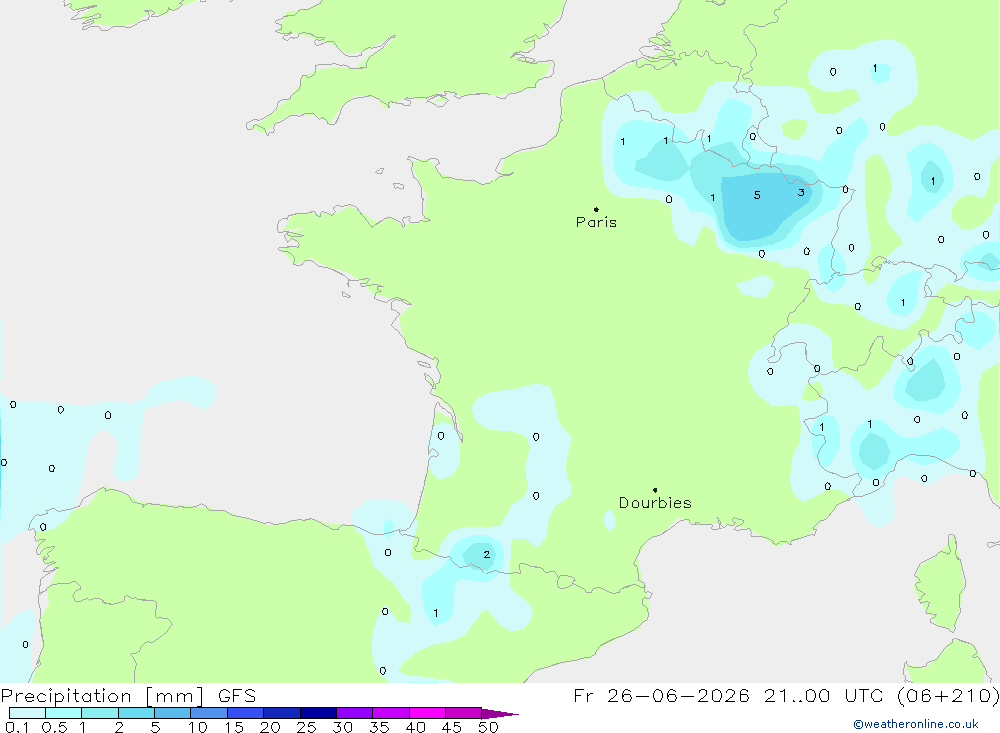Click the 'Precipitation [mm]' title text

pyautogui.click(x=102, y=696)
